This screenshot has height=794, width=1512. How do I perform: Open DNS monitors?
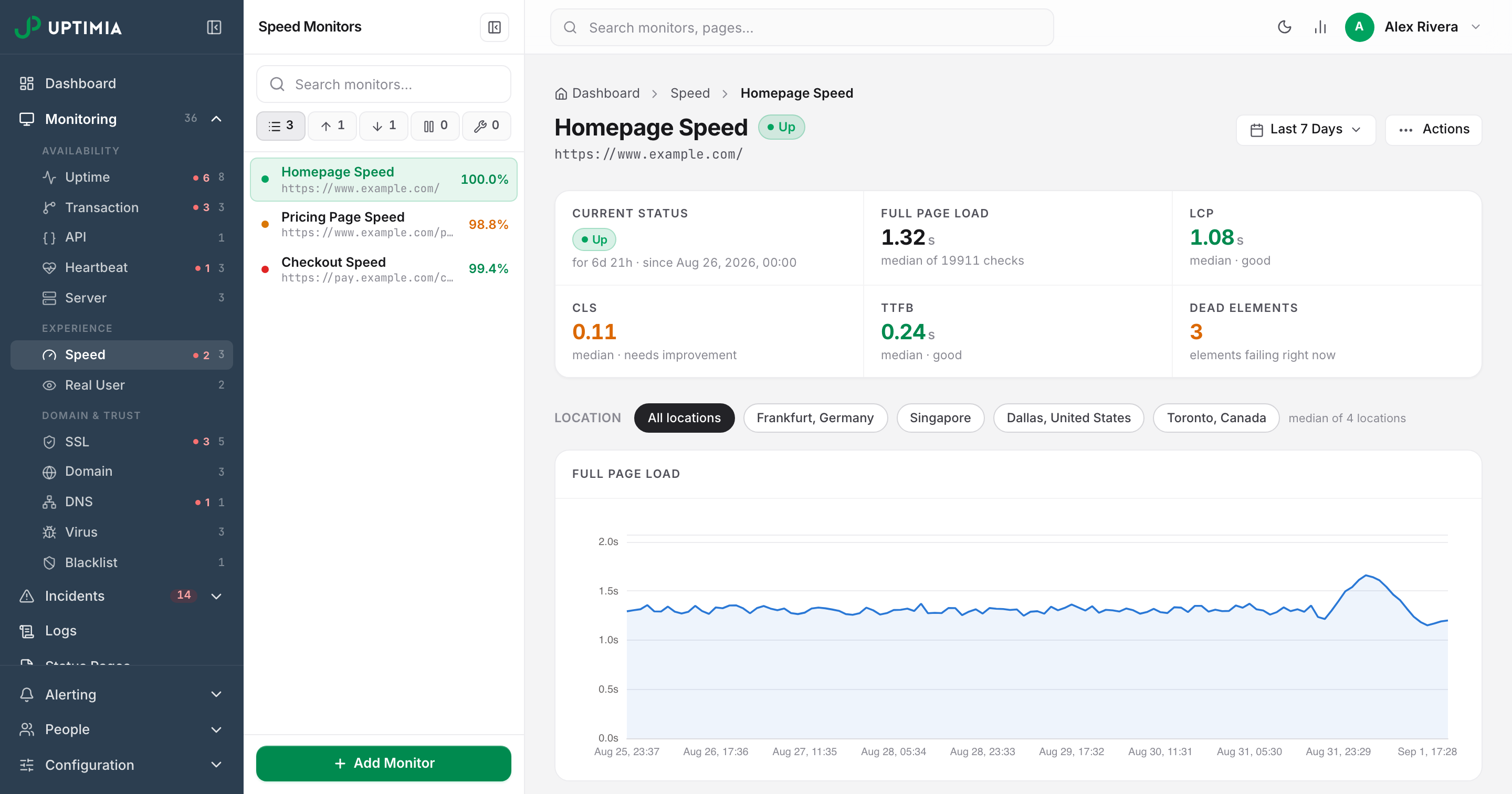point(122,502)
